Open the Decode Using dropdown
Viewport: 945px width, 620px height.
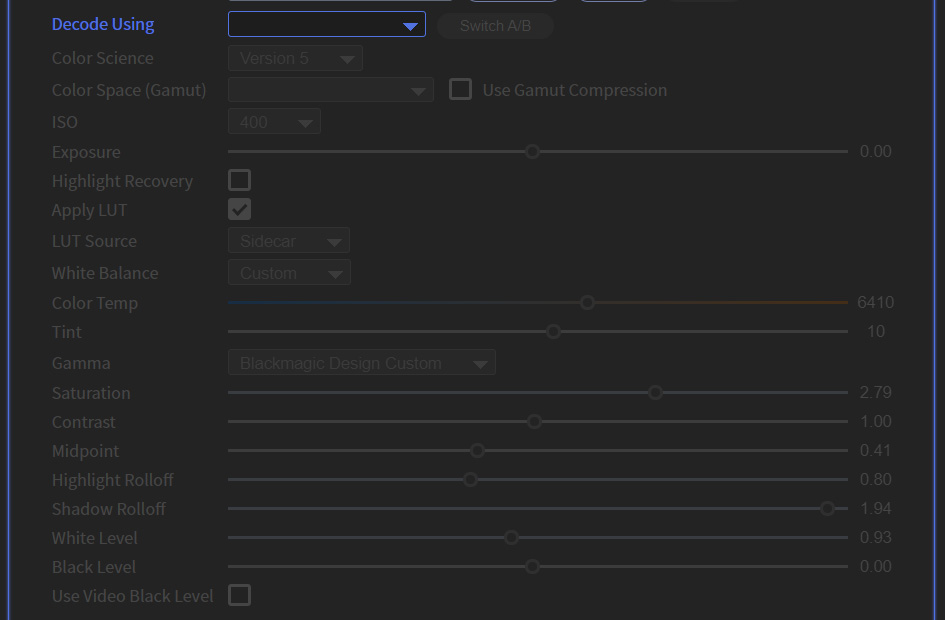pyautogui.click(x=326, y=25)
